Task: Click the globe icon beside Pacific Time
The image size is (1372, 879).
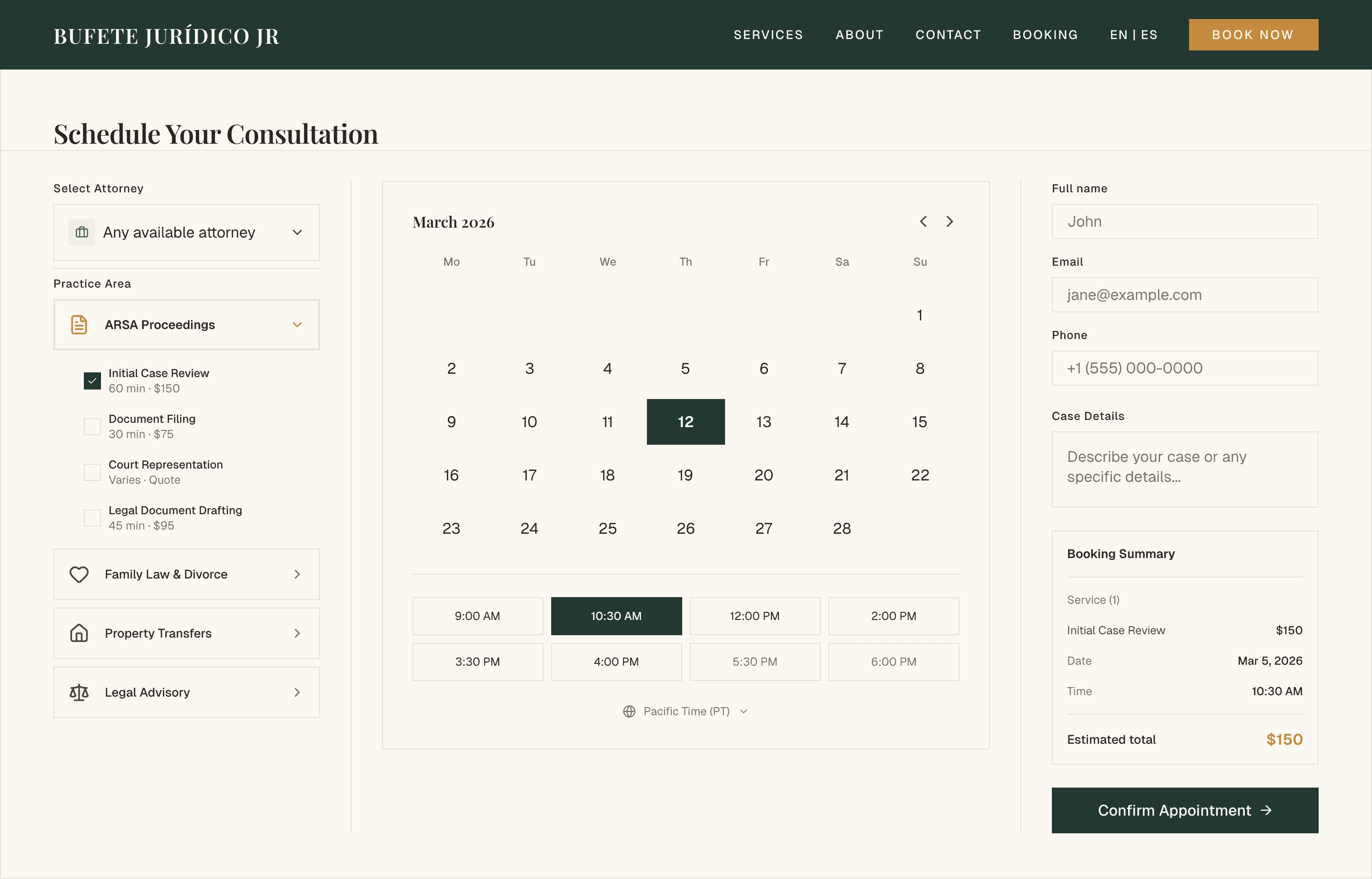Action: pos(629,711)
